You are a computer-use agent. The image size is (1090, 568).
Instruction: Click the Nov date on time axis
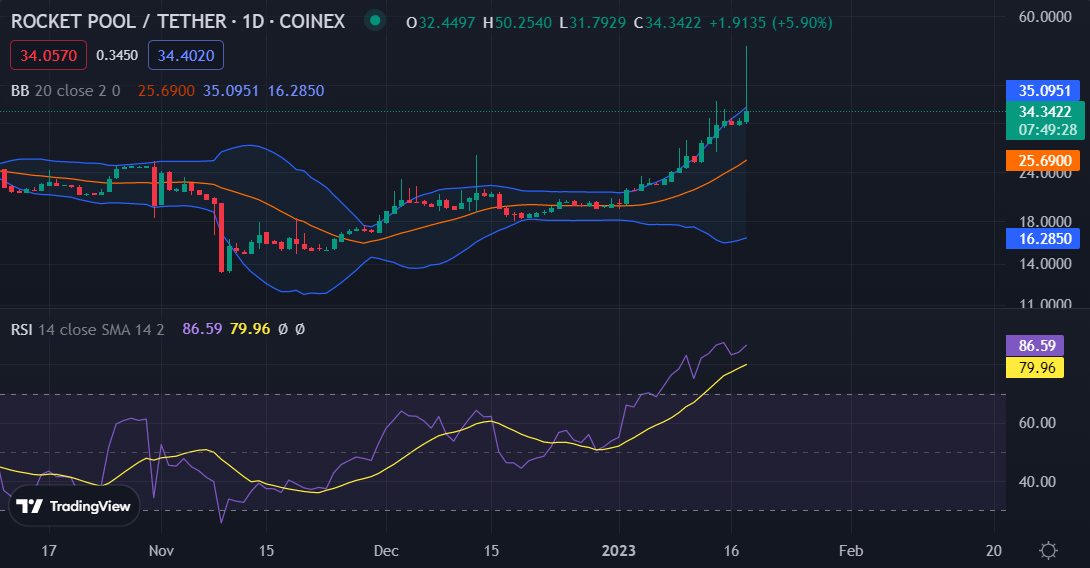point(161,551)
